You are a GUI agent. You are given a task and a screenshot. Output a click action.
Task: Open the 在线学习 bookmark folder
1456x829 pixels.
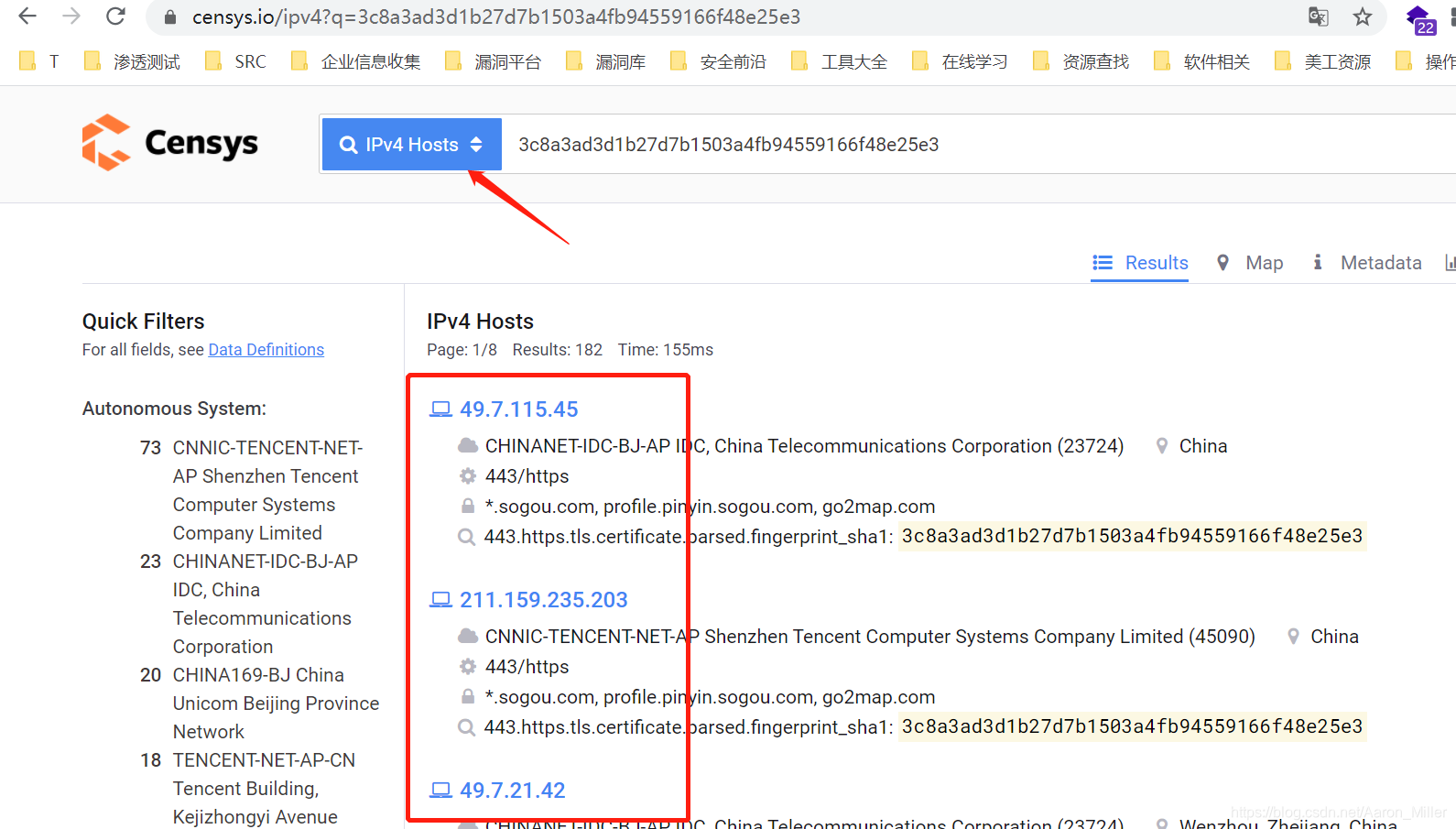(x=960, y=61)
